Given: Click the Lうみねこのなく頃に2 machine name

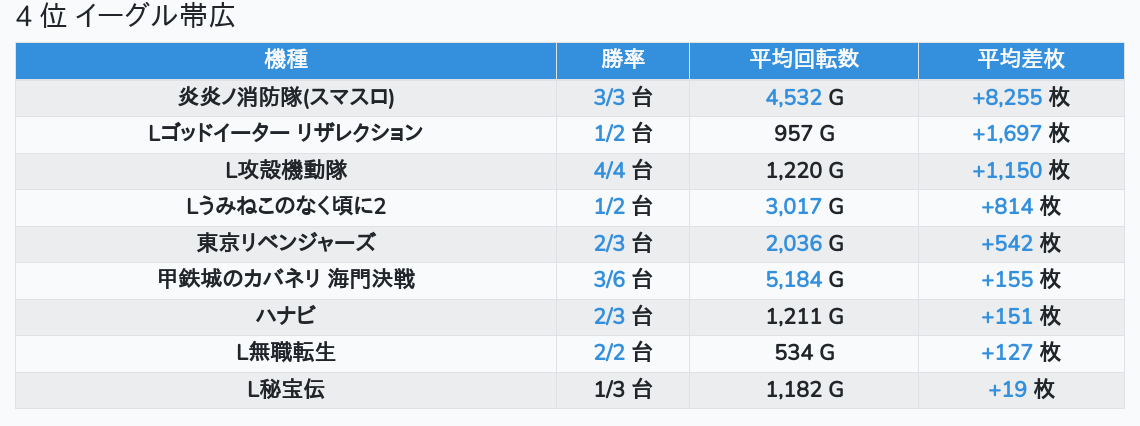Looking at the screenshot, I should point(286,206).
